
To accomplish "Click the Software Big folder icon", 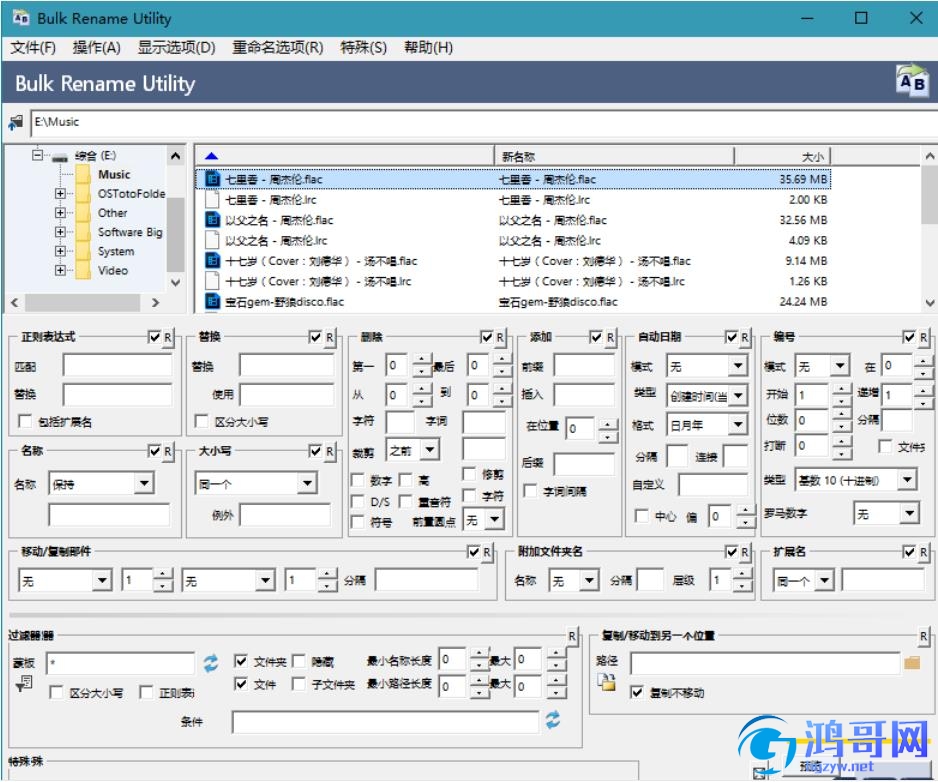I will (83, 232).
